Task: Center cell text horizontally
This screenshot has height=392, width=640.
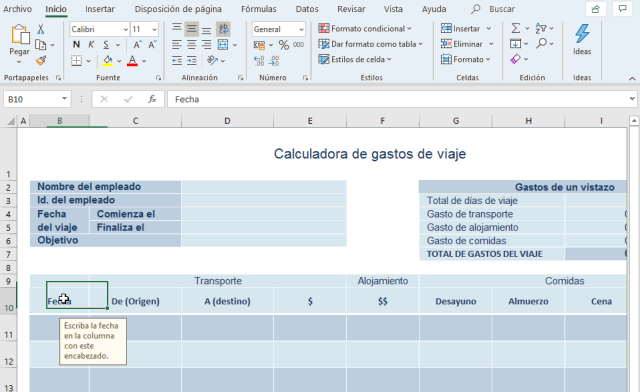Action: click(191, 45)
